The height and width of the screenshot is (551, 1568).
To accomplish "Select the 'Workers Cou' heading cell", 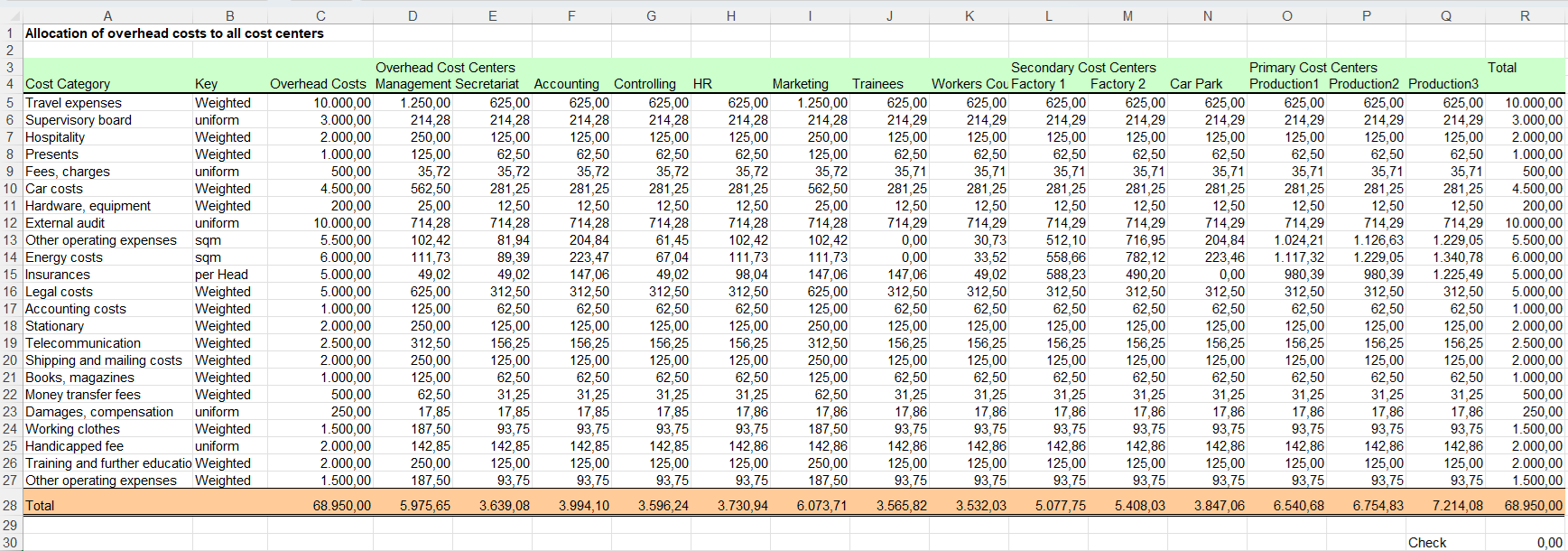I will (x=970, y=84).
